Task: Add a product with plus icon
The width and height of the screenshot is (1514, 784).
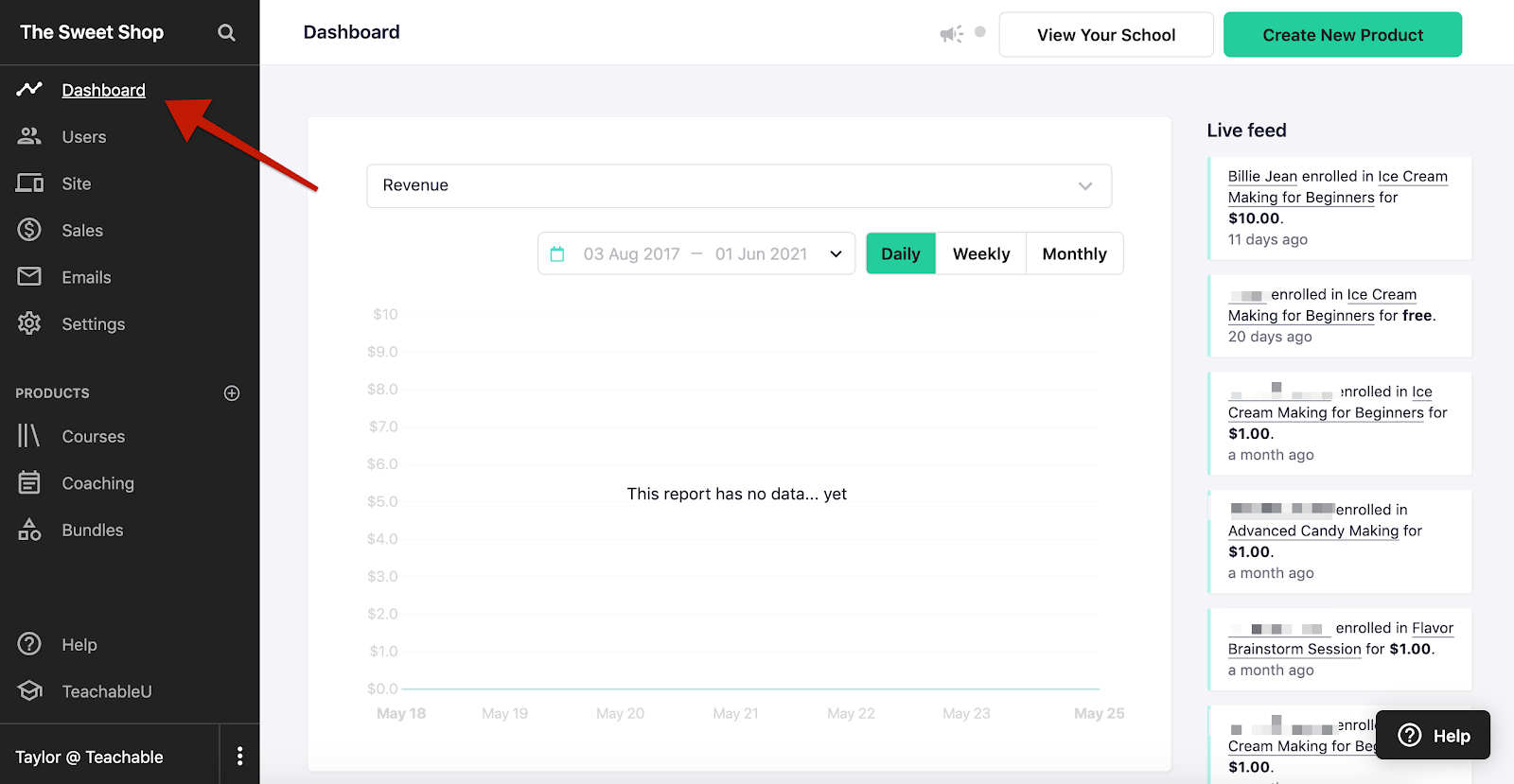Action: (232, 393)
